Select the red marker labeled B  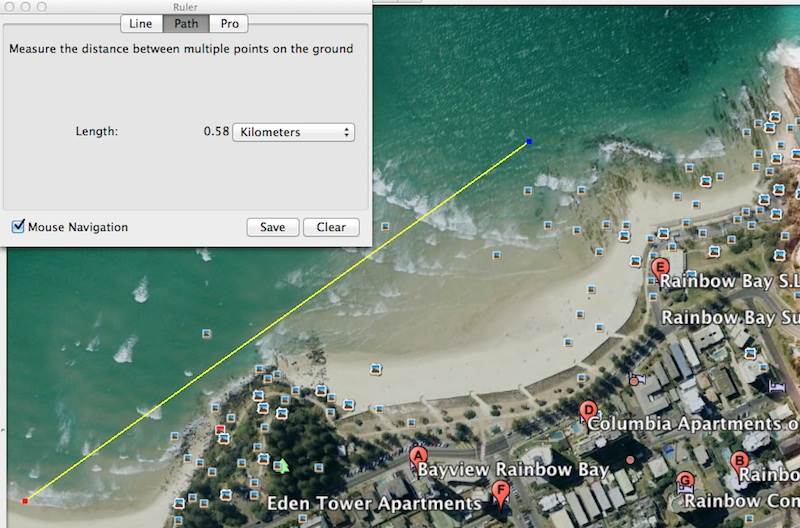[x=740, y=461]
